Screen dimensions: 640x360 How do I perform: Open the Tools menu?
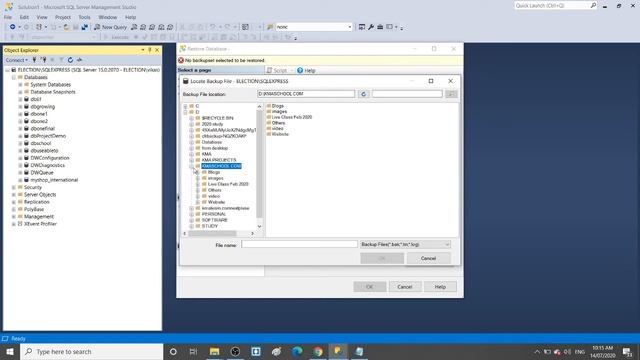tap(84, 17)
